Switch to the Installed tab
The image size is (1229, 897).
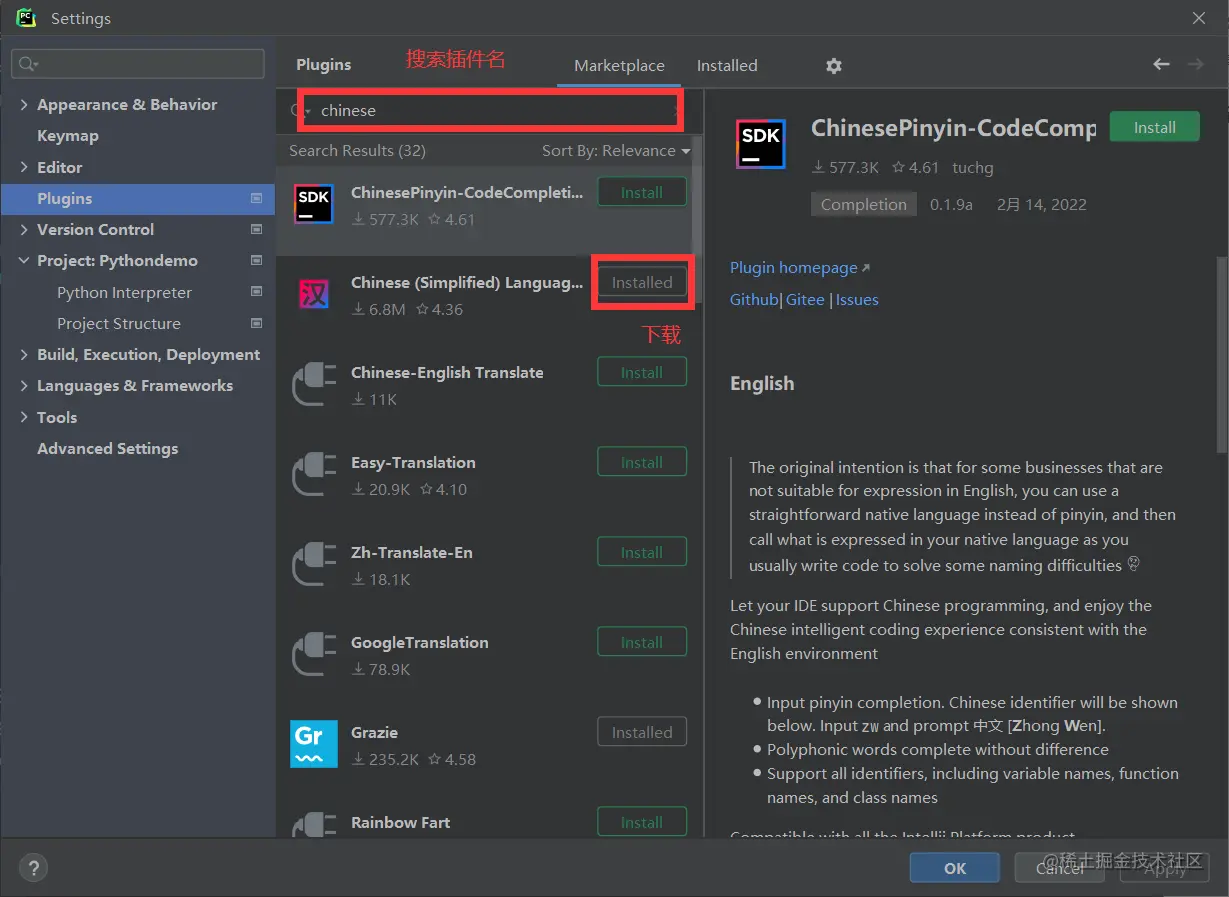click(x=727, y=65)
